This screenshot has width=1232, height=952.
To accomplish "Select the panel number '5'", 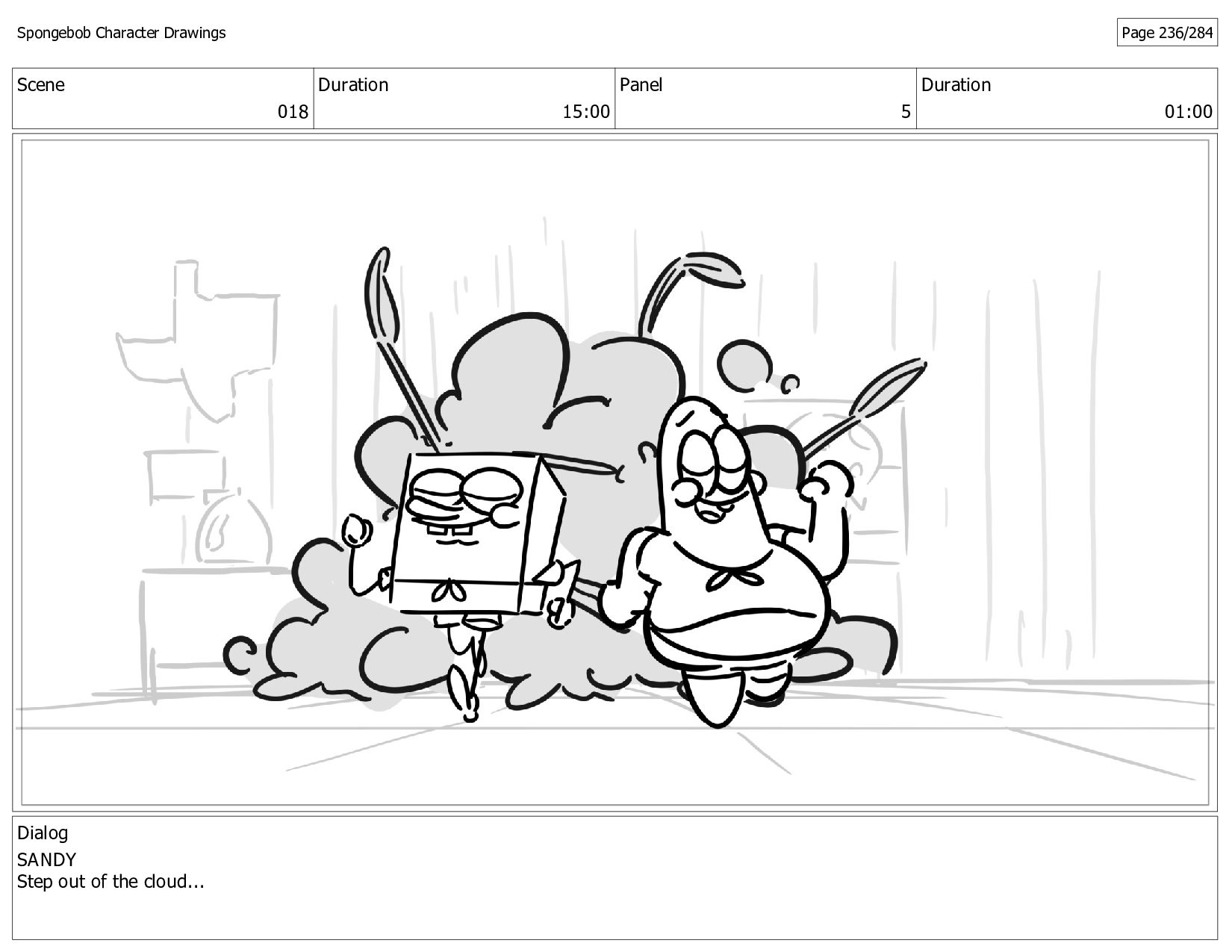I will pos(906,112).
